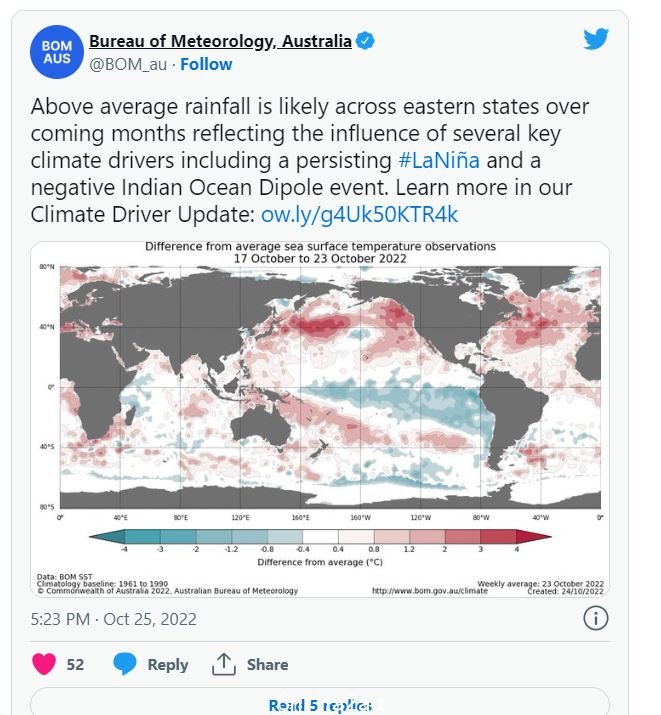Click the Share label
Image resolution: width=661 pixels, height=715 pixels.
click(267, 664)
